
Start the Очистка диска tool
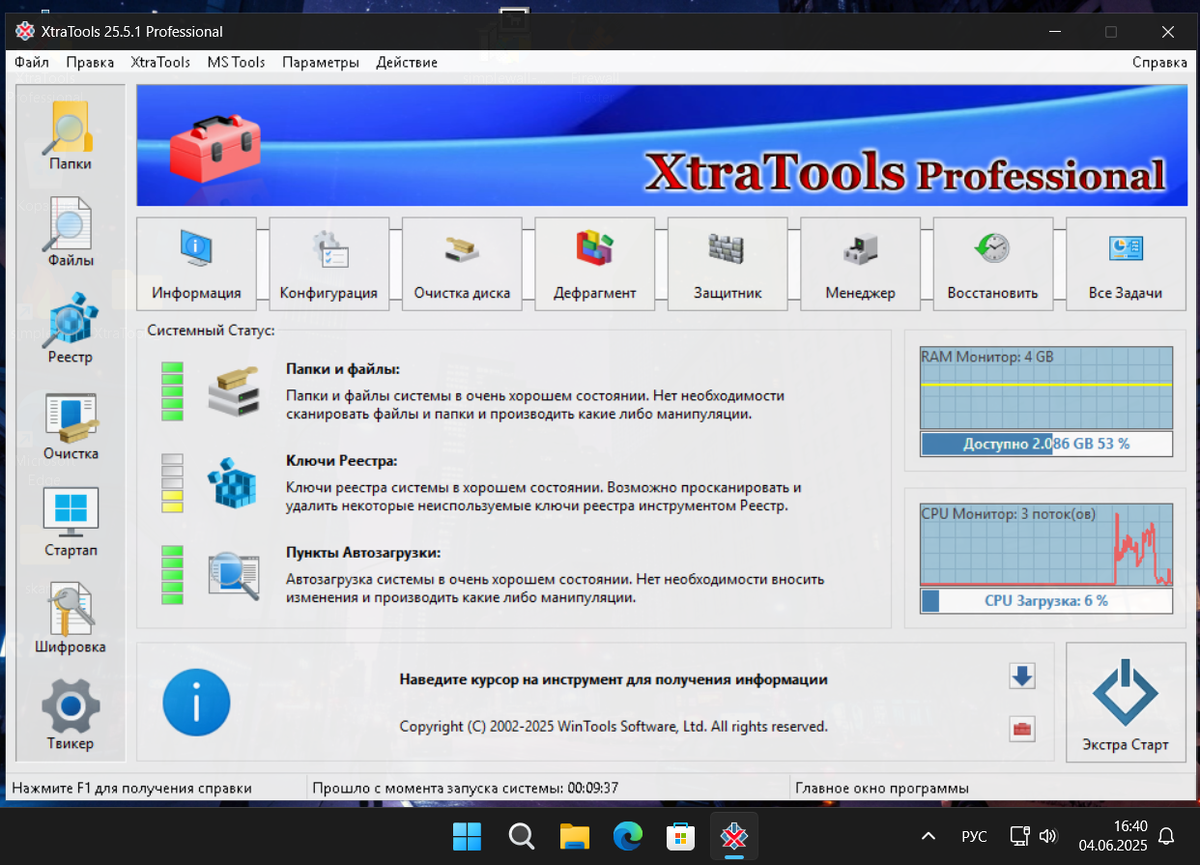click(x=462, y=264)
